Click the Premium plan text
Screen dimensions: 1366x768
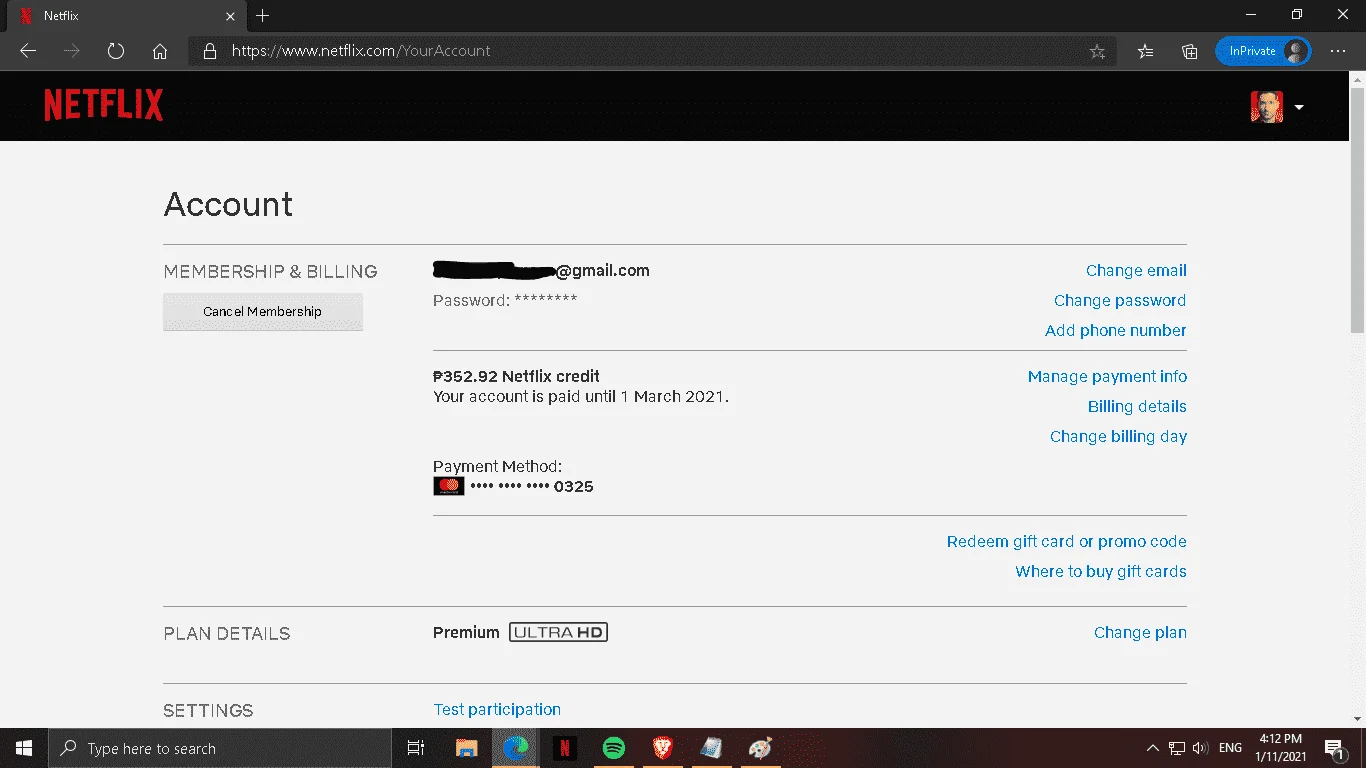[x=466, y=632]
